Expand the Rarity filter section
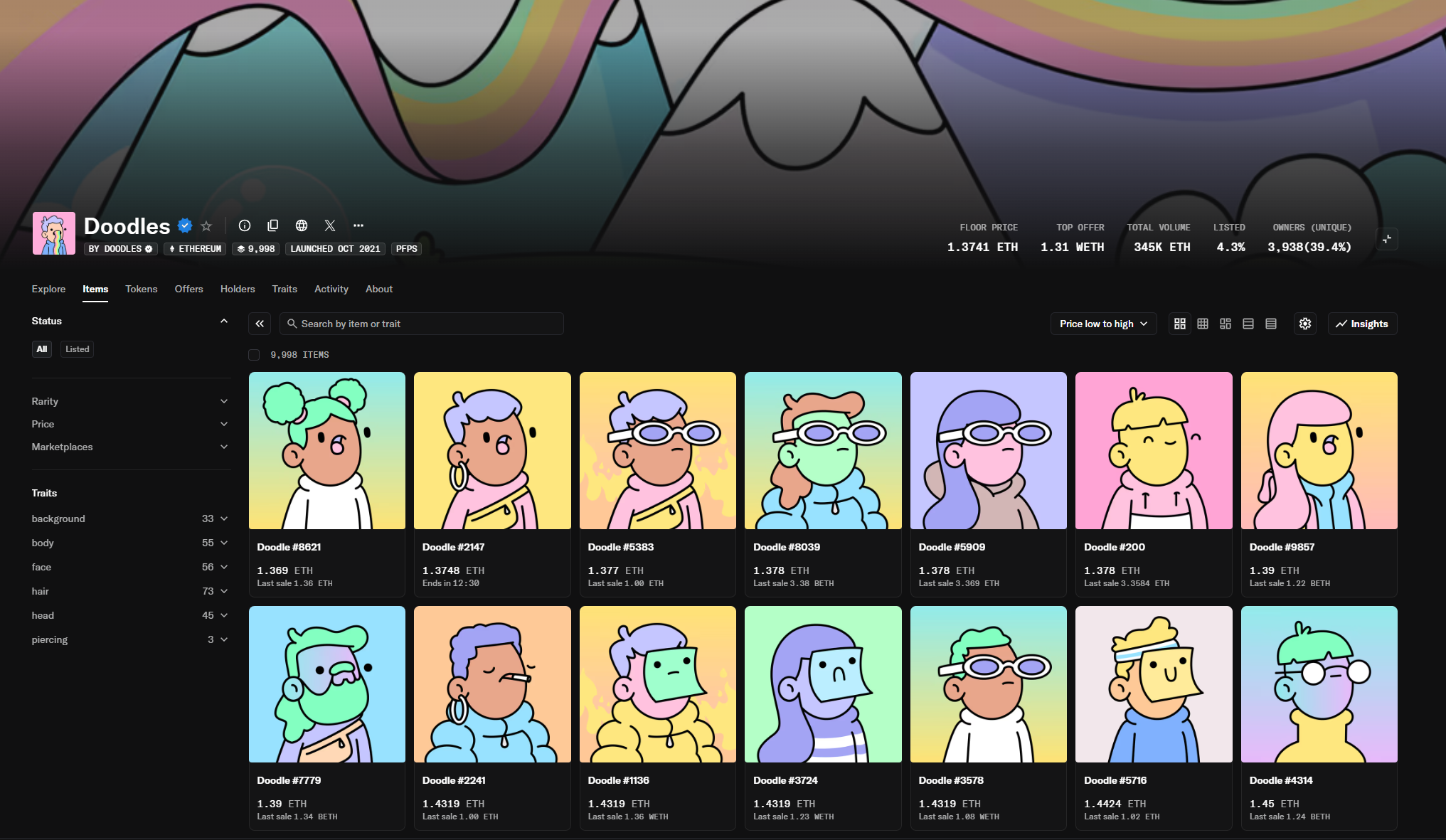Viewport: 1446px width, 840px height. click(130, 400)
